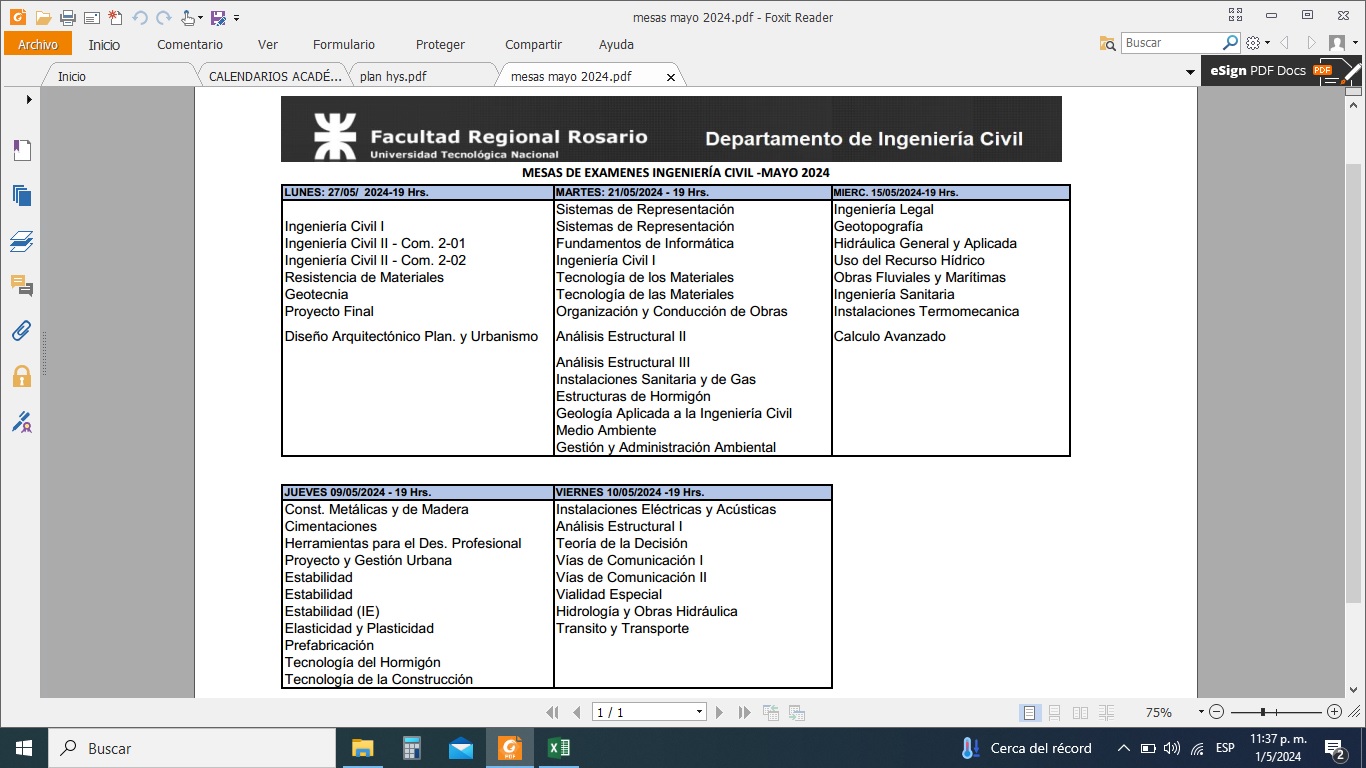This screenshot has width=1366, height=768.
Task: Open a file with the folder icon
Action: (42, 17)
